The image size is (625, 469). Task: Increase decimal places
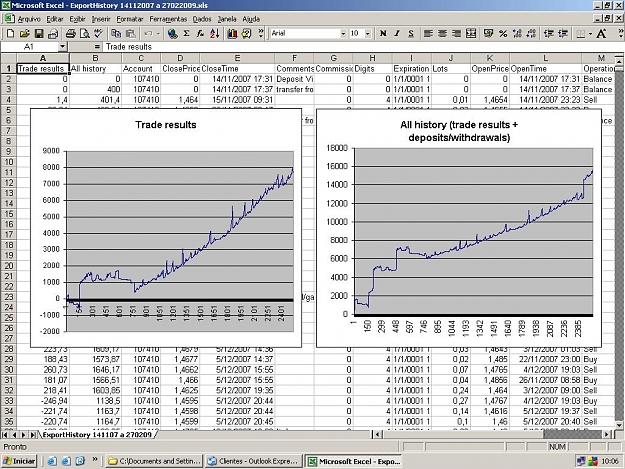(517, 33)
